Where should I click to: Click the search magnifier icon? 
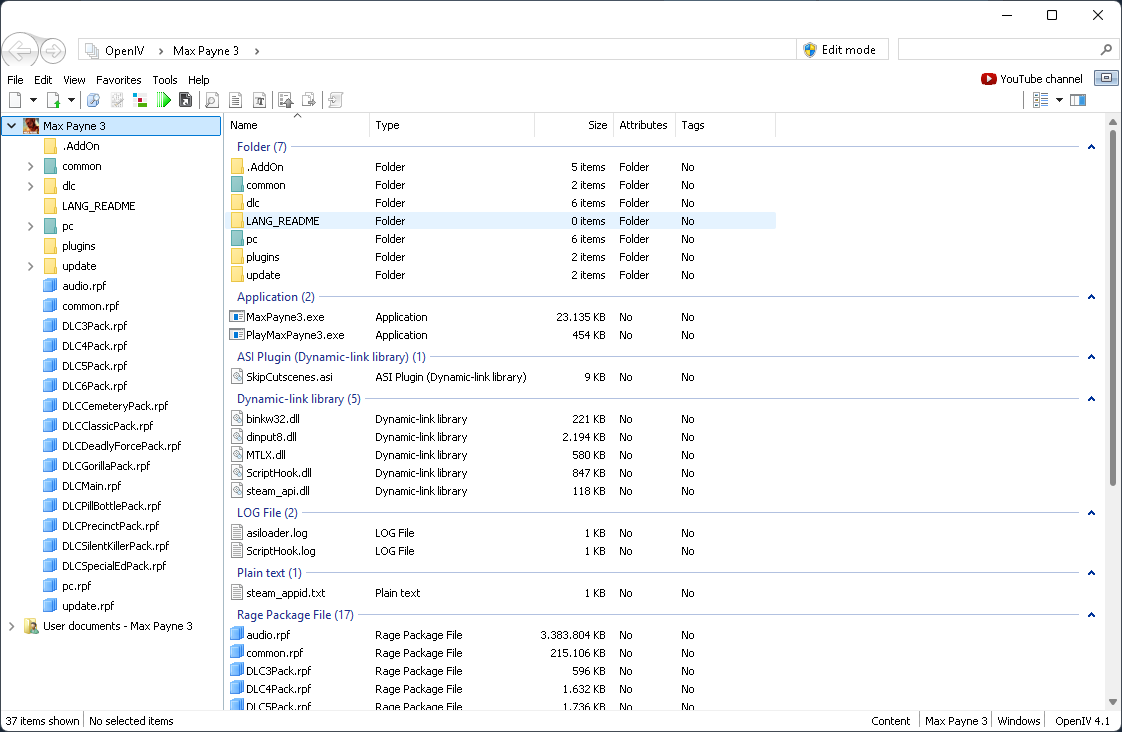coord(1106,49)
